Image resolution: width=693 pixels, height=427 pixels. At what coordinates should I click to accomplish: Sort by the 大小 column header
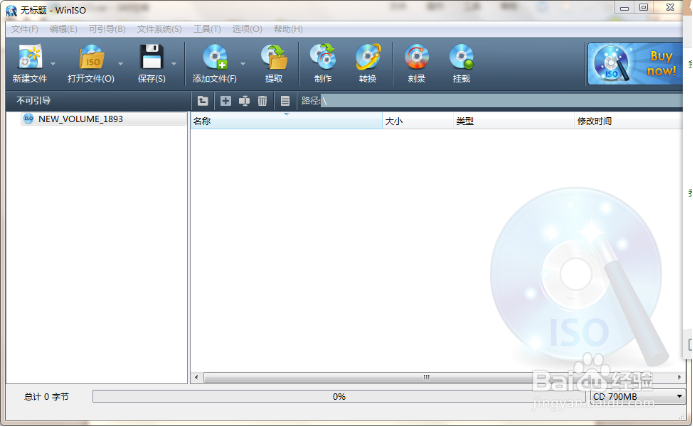point(418,121)
